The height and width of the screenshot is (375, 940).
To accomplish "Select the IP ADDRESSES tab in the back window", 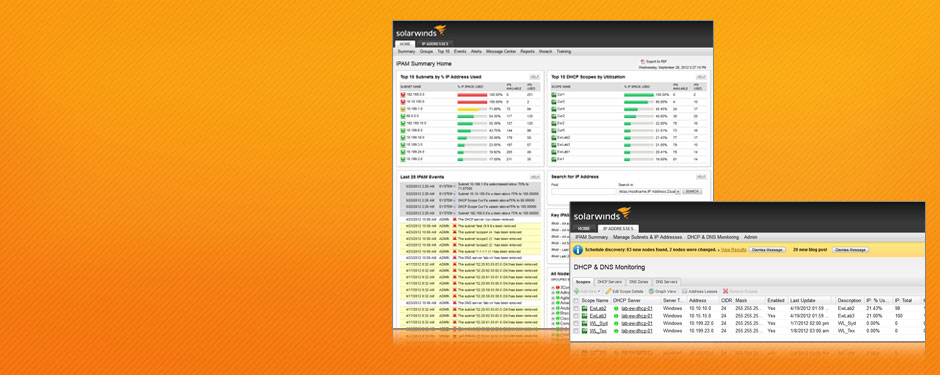I will click(x=435, y=44).
